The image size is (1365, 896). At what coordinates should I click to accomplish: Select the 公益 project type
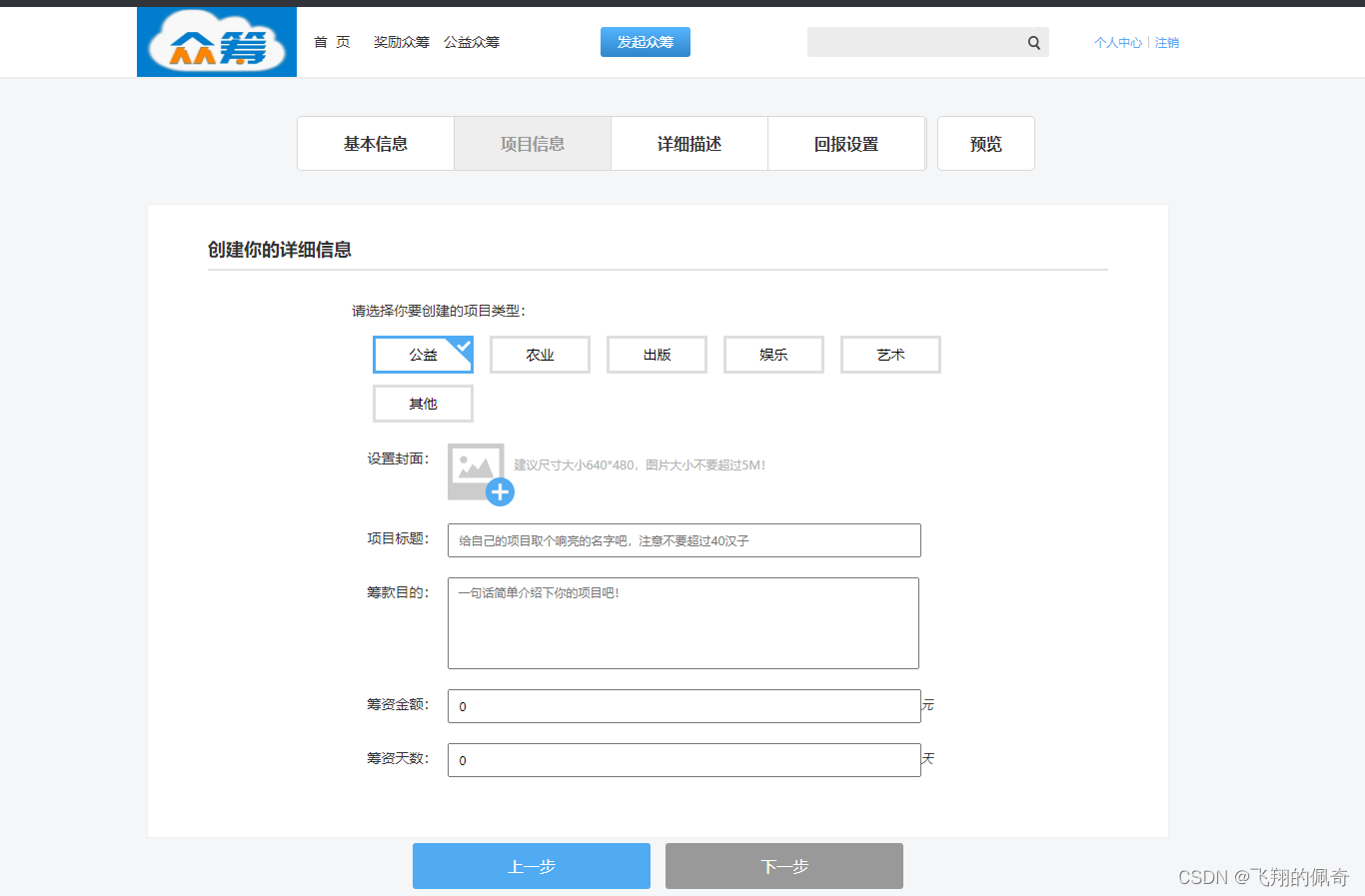[423, 355]
